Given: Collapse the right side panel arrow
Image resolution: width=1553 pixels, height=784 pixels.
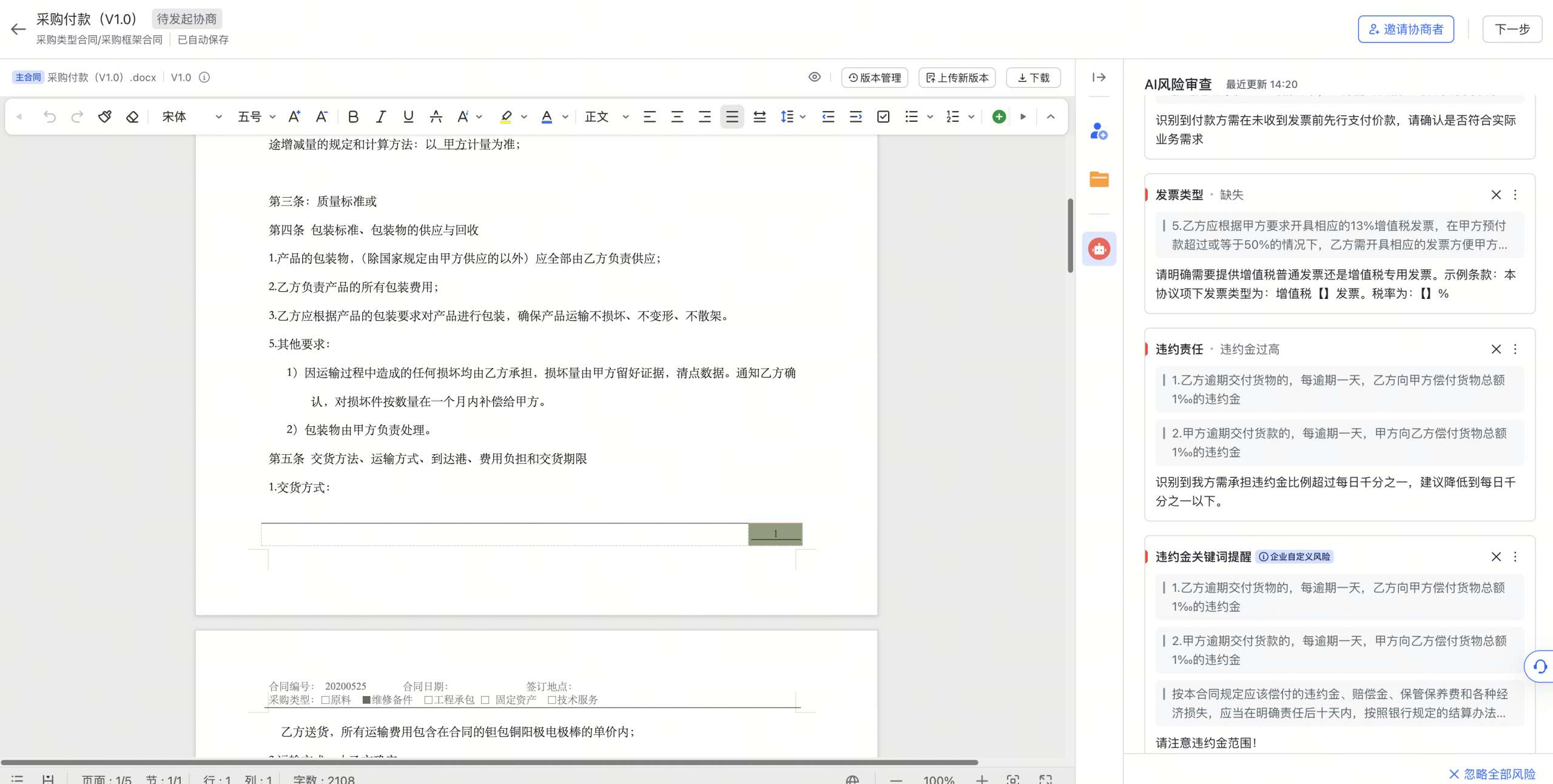Looking at the screenshot, I should coord(1099,77).
